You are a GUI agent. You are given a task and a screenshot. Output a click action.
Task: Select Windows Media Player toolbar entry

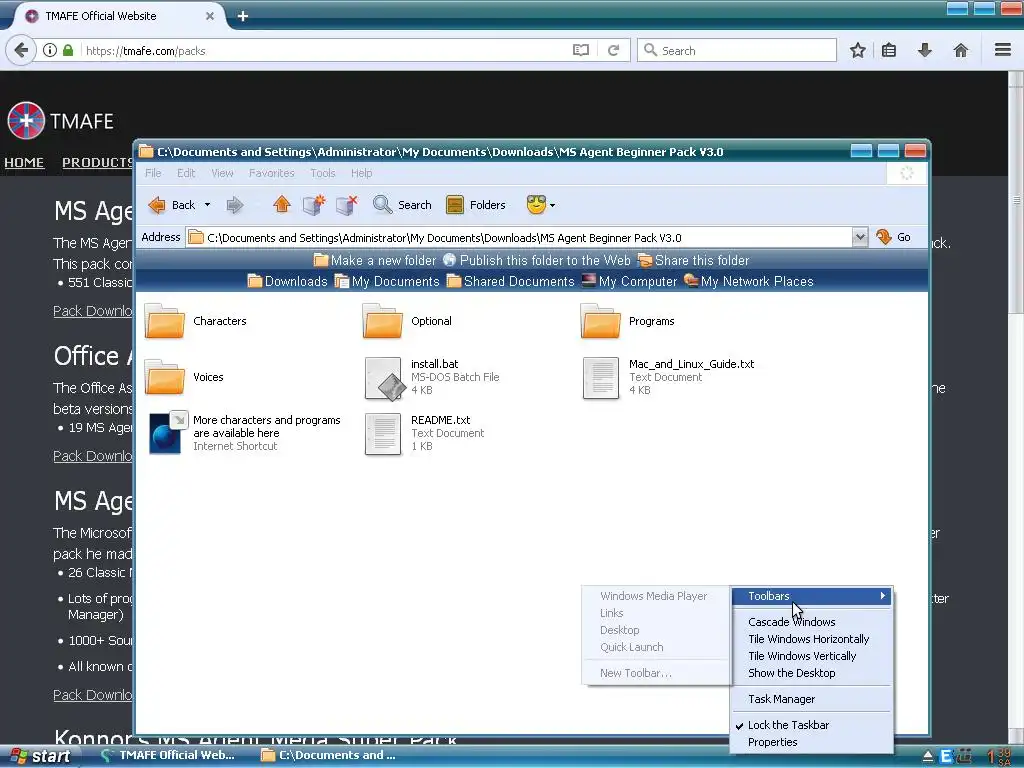(656, 596)
